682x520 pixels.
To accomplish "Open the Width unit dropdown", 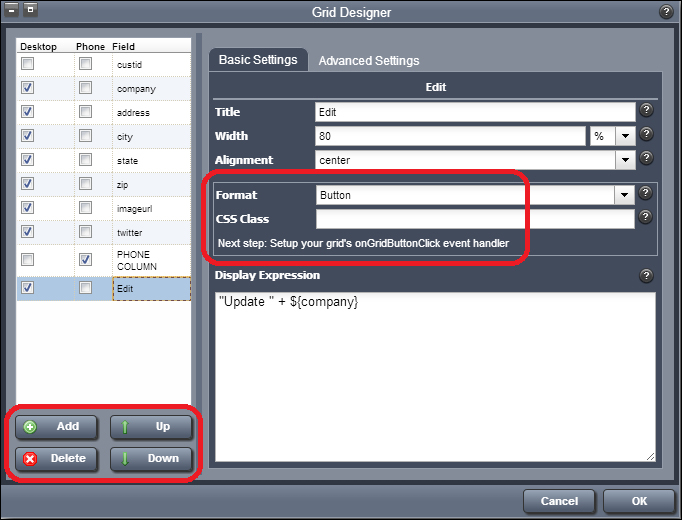I will pyautogui.click(x=625, y=135).
